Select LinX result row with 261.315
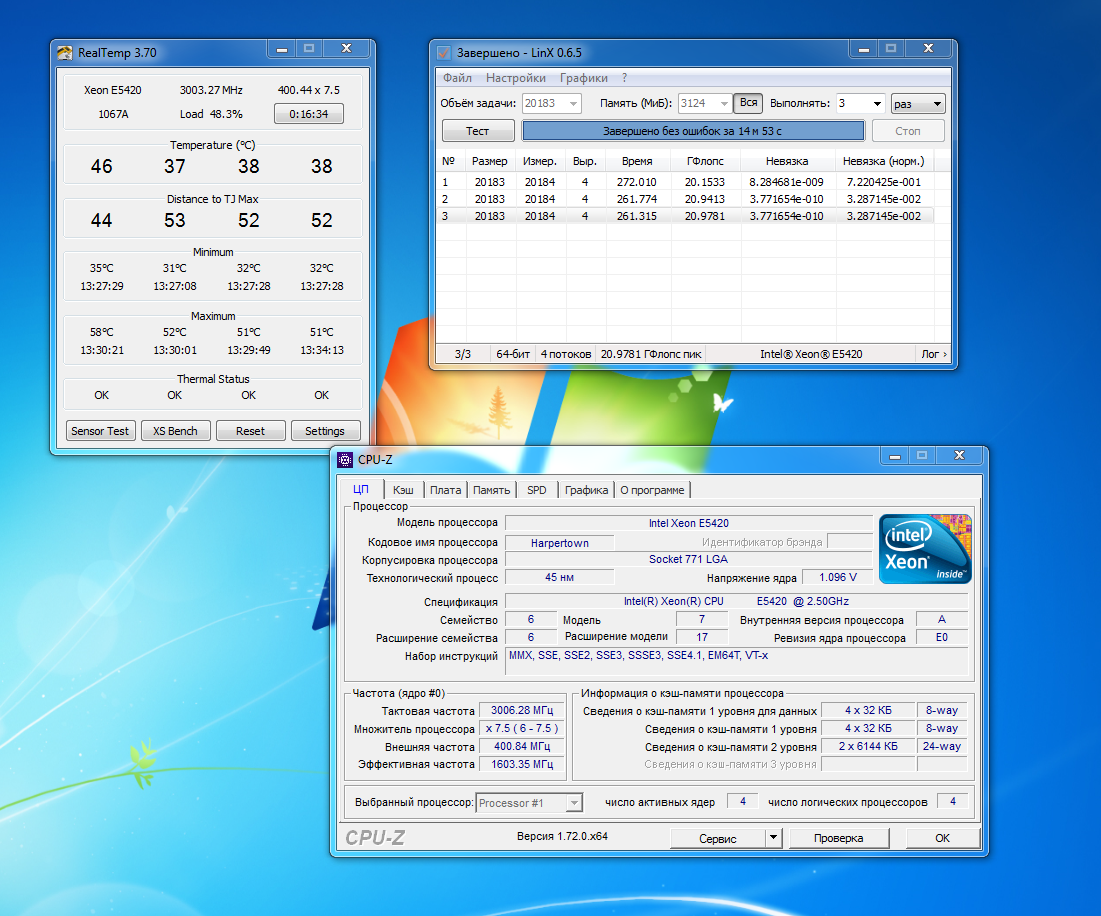 point(685,216)
